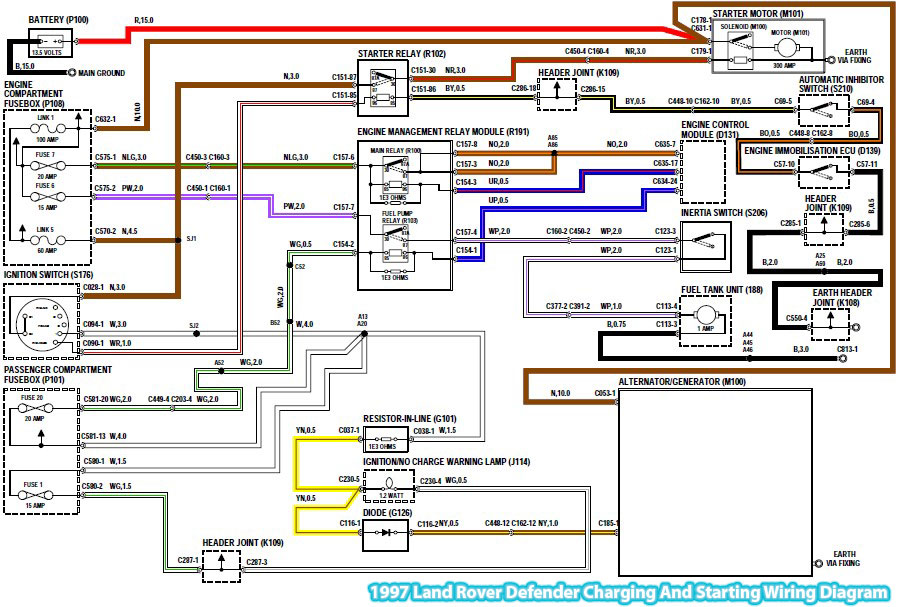Viewport: 897px width, 607px height.
Task: Select the 'C028-1 N,3.0' wire label
Action: tap(104, 287)
